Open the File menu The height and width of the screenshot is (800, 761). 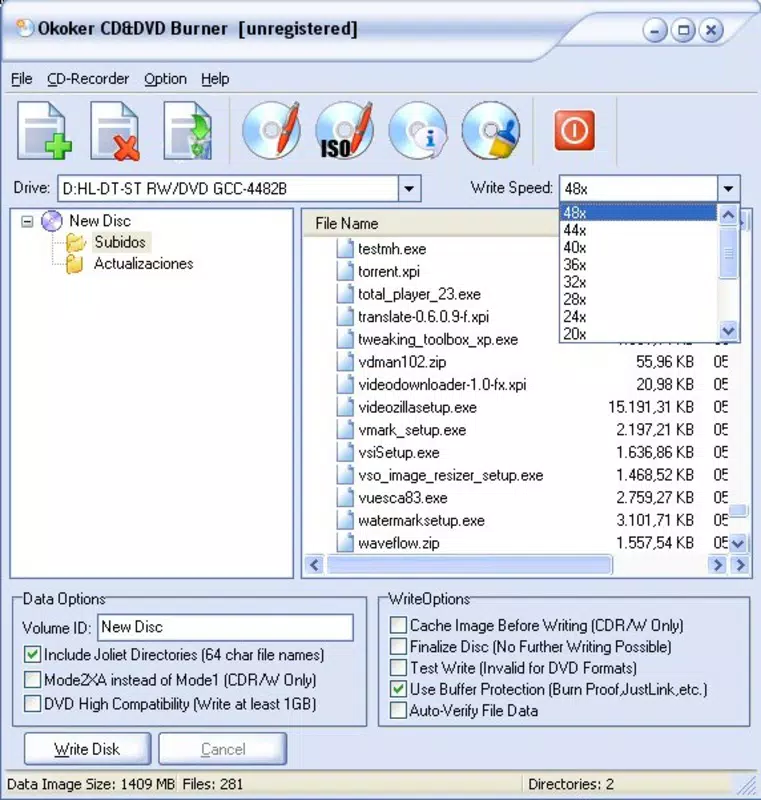(21, 79)
